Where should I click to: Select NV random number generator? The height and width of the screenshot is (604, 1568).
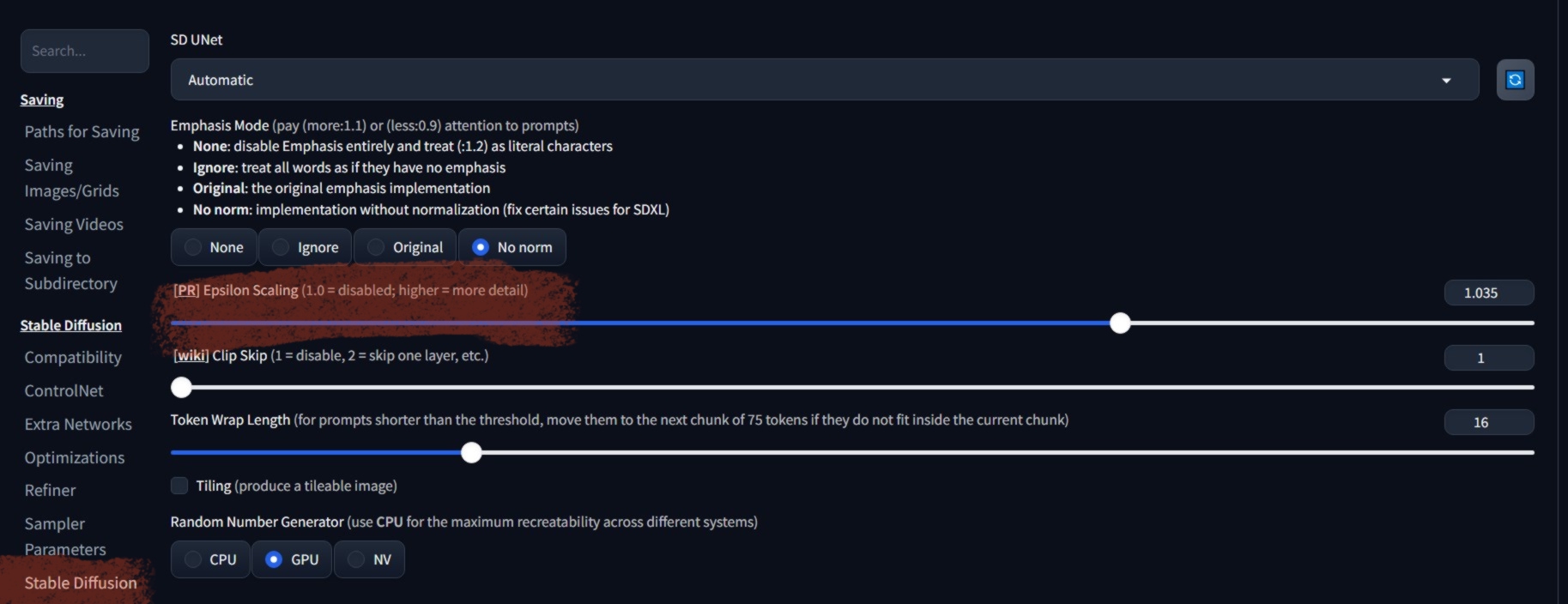click(369, 559)
